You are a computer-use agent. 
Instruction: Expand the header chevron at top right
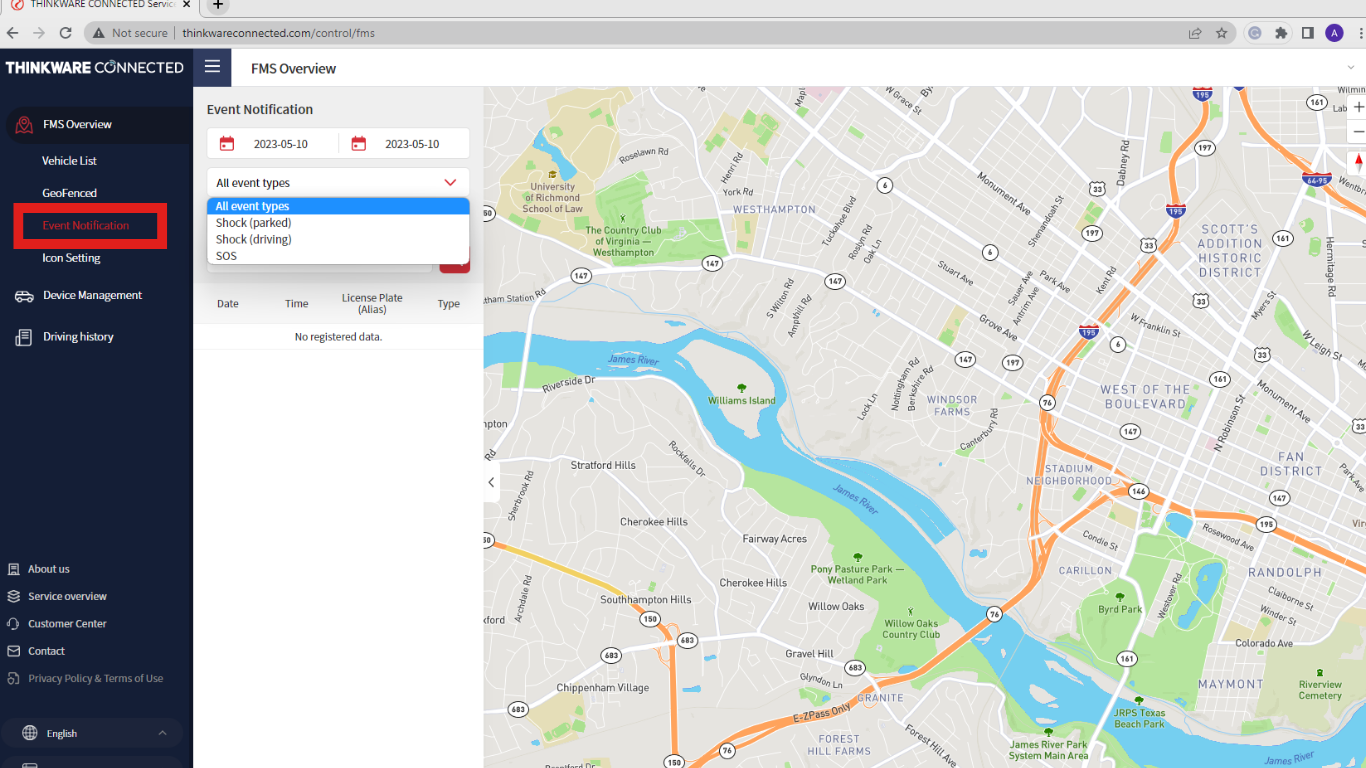[x=1351, y=68]
